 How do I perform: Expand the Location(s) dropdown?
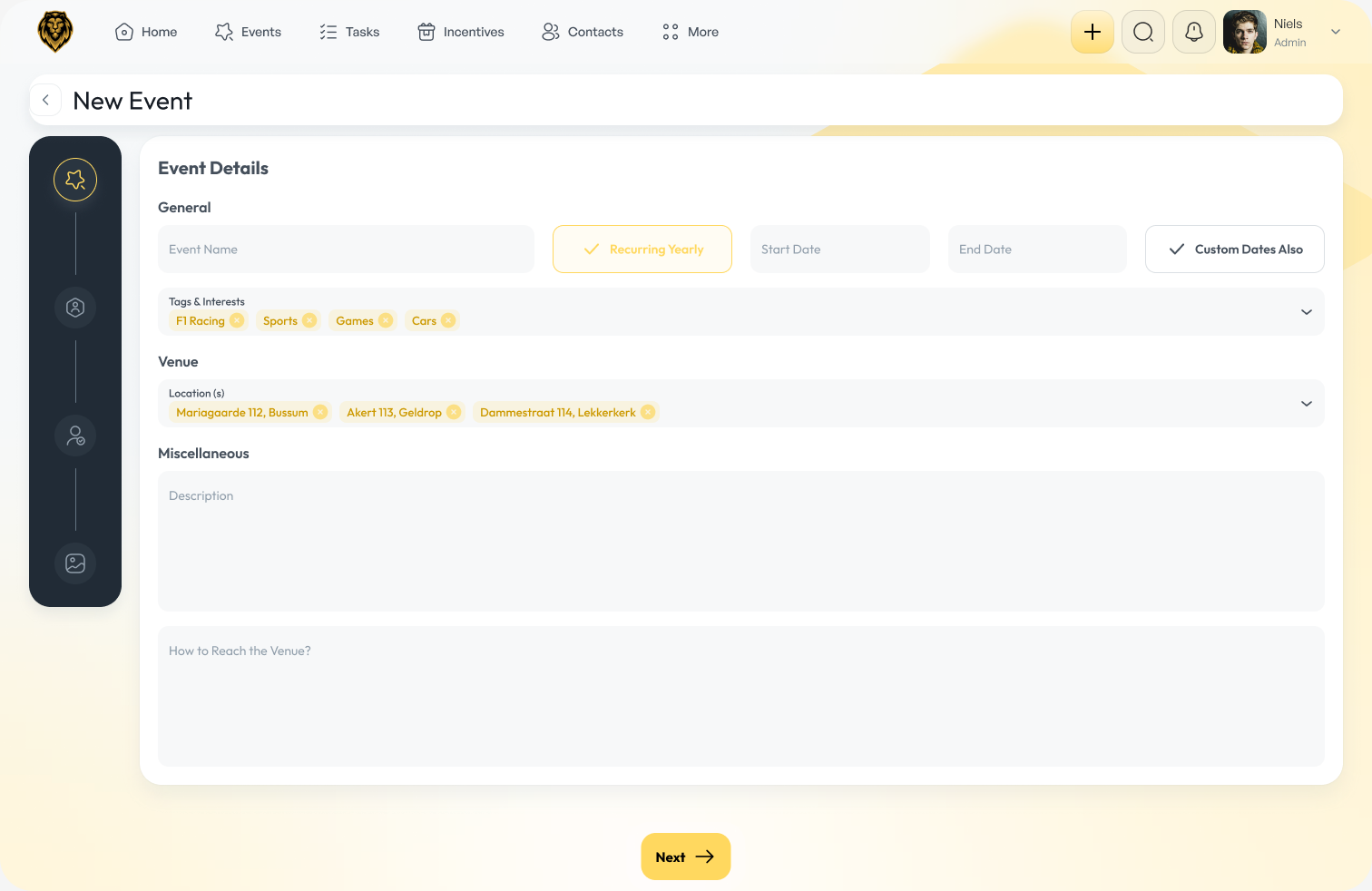[x=1307, y=404]
